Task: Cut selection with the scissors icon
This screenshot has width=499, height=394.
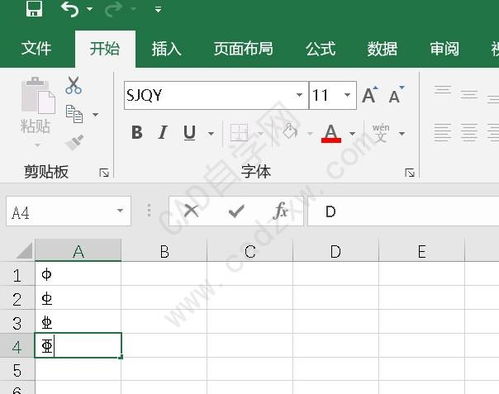Action: [74, 85]
